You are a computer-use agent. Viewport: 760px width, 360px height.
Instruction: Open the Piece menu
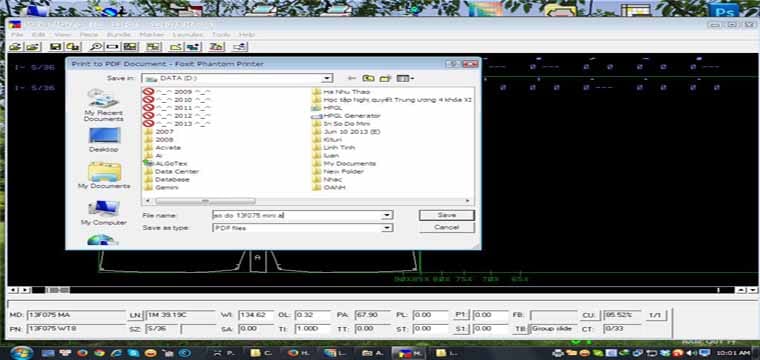pos(89,34)
